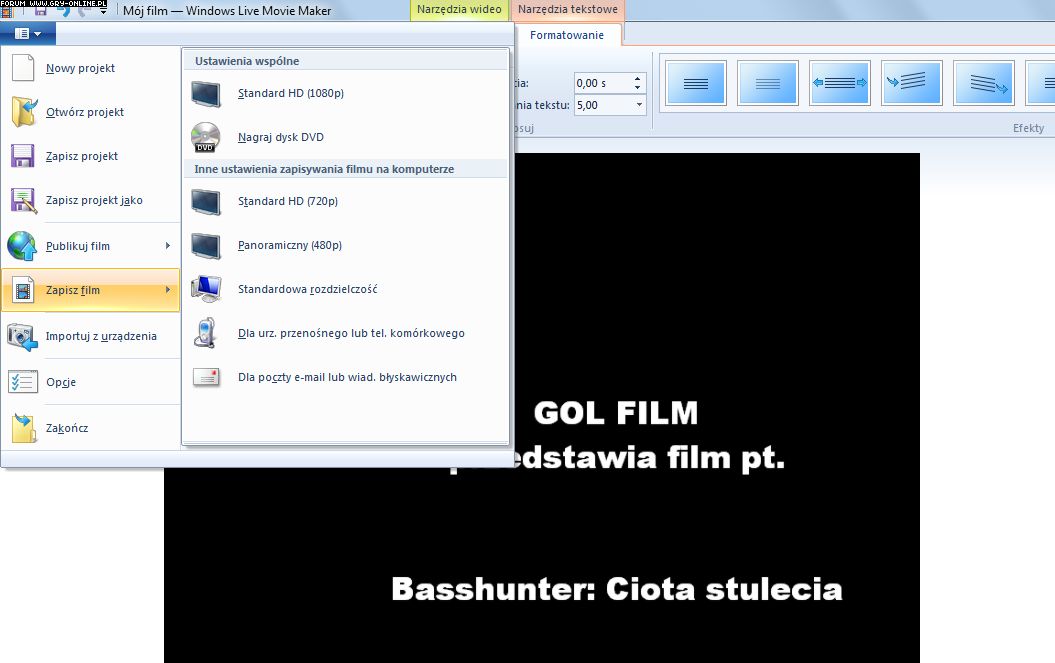Apply the second text effect with faded lines
Image resolution: width=1055 pixels, height=663 pixels.
(x=768, y=83)
